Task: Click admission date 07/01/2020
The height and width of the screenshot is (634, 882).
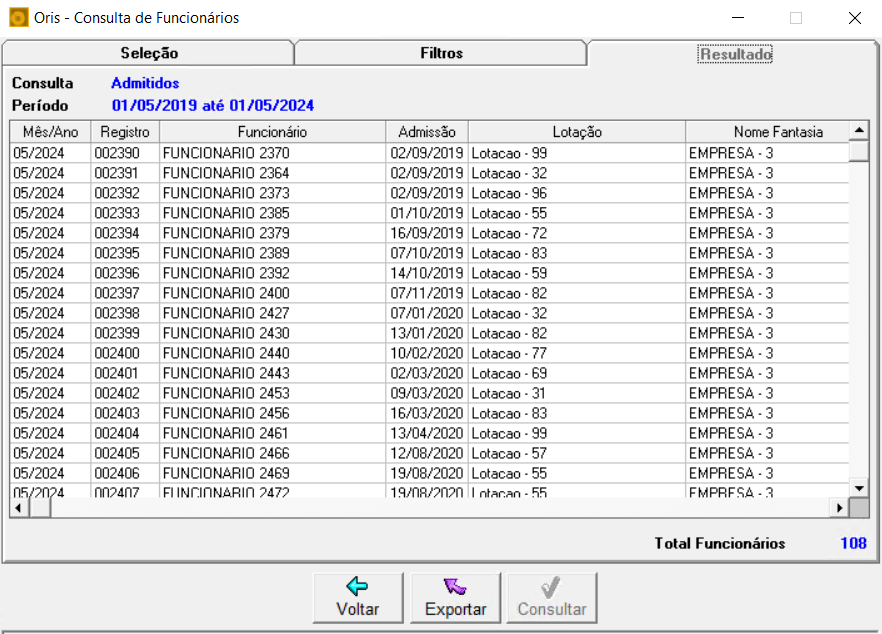Action: (427, 313)
